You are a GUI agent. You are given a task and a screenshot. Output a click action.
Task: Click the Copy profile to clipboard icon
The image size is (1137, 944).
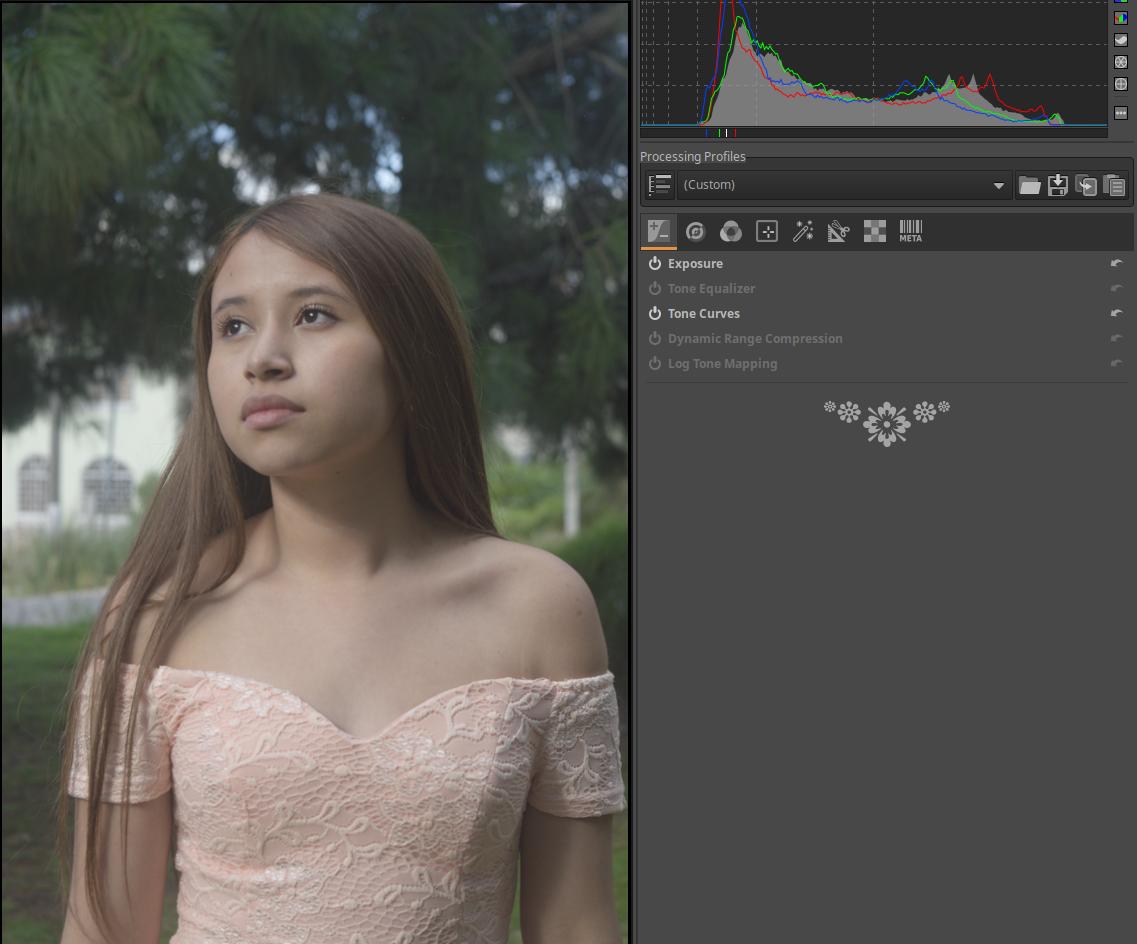pos(1086,185)
